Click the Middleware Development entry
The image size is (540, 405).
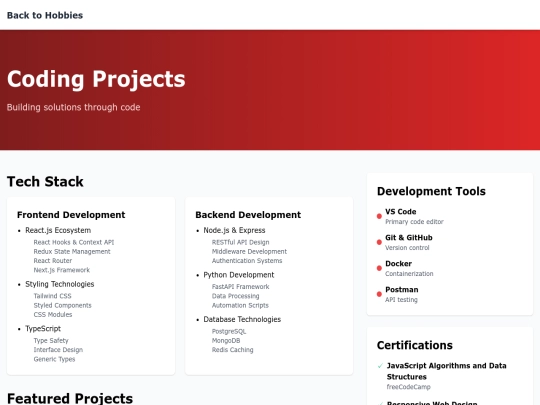point(249,251)
